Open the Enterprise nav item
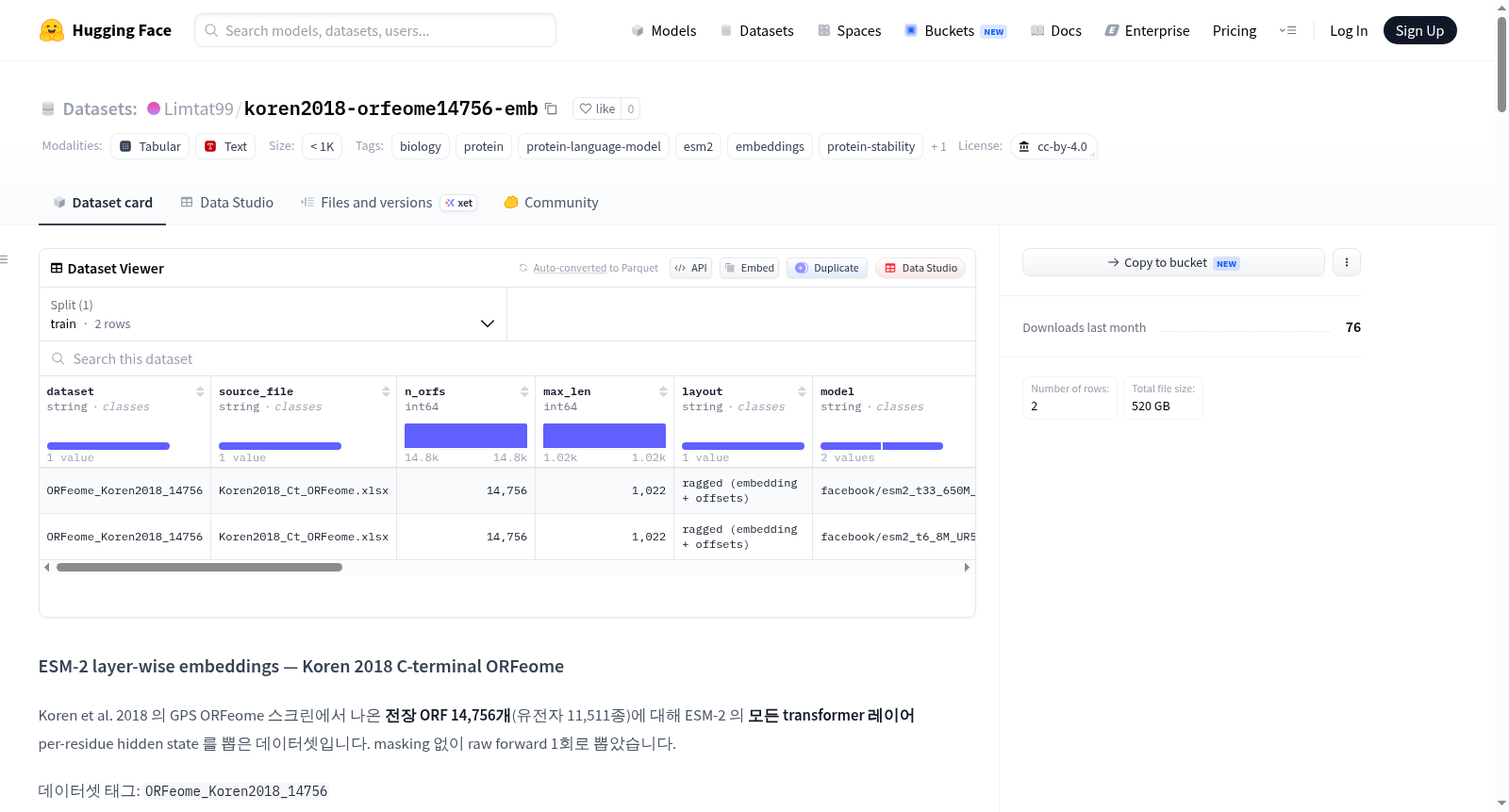The height and width of the screenshot is (812, 1509). click(1147, 30)
